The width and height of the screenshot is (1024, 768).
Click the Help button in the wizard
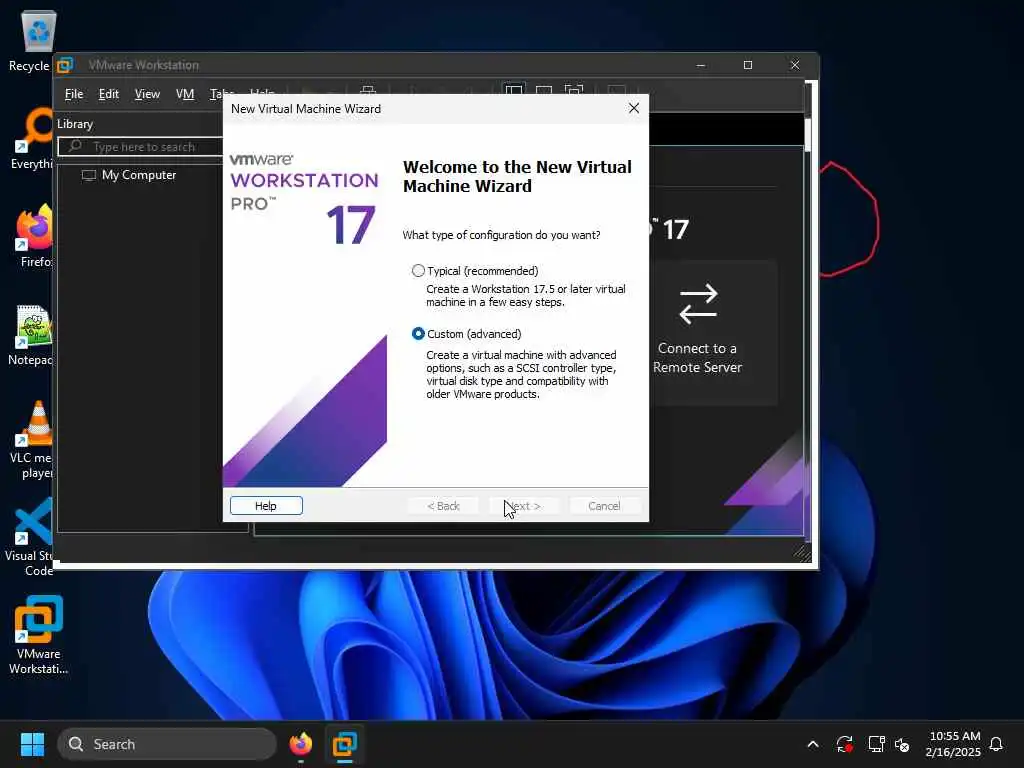[x=266, y=505]
